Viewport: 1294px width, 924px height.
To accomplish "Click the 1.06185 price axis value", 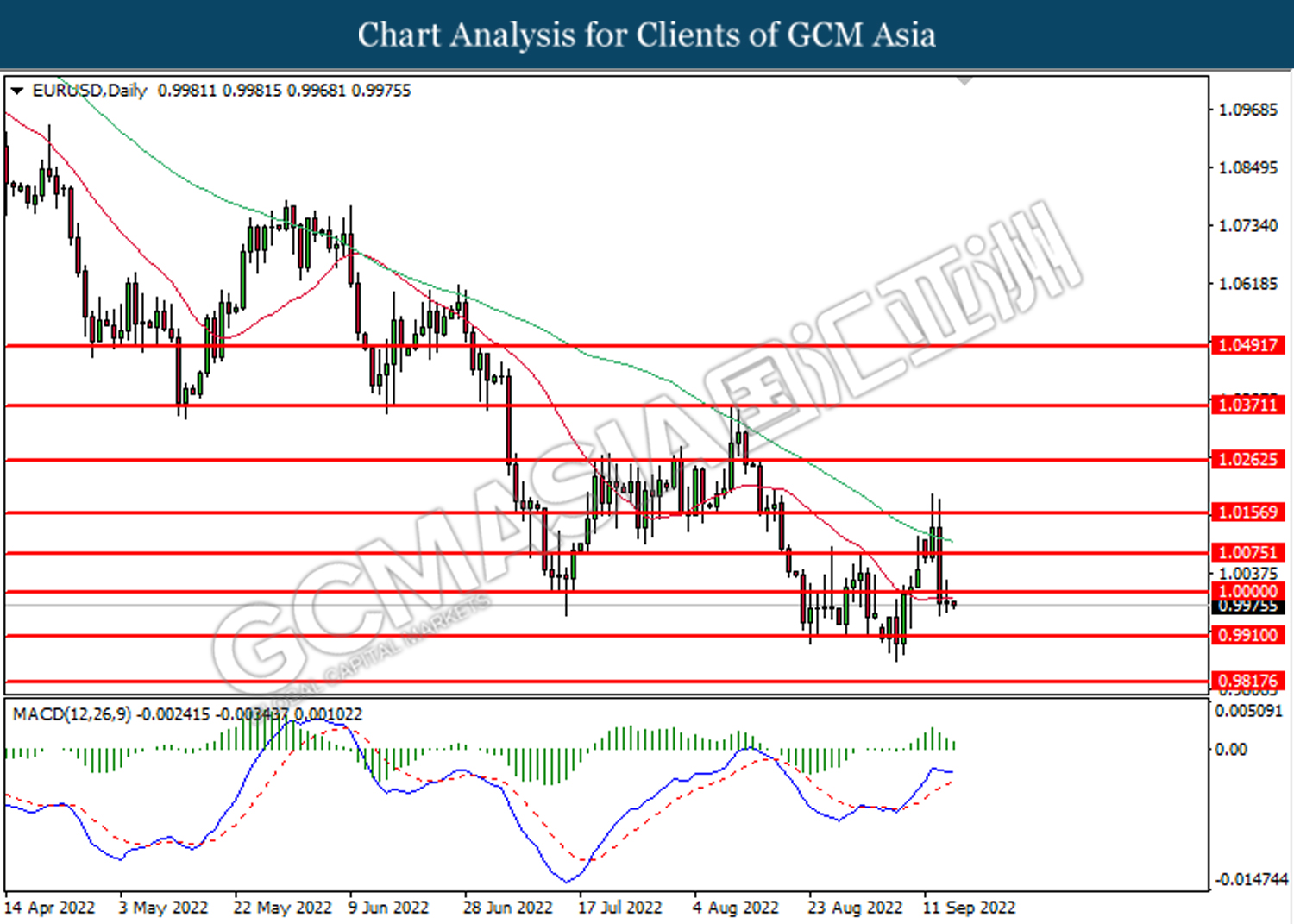I will point(1247,283).
